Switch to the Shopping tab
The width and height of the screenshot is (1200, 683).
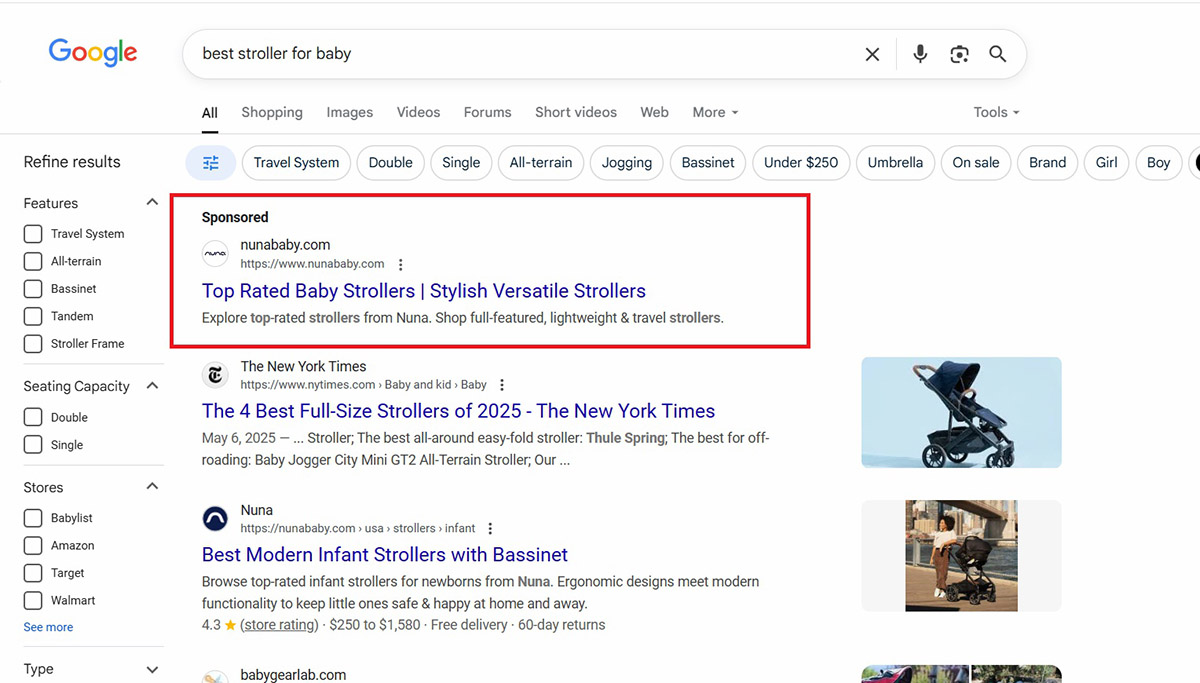point(271,112)
